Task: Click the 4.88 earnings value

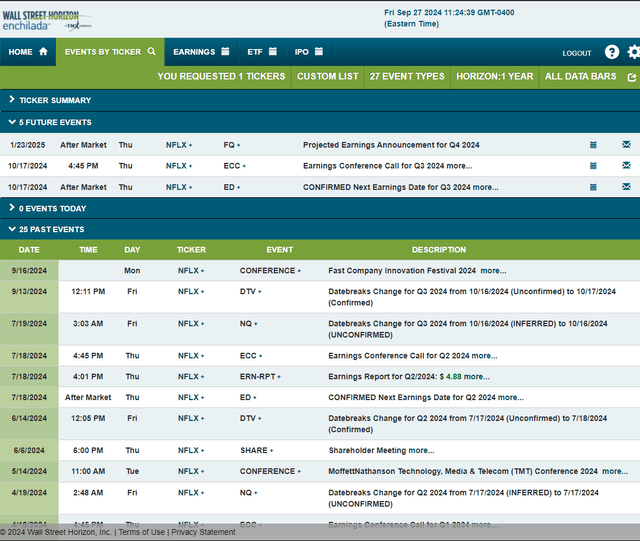Action: coord(453,376)
